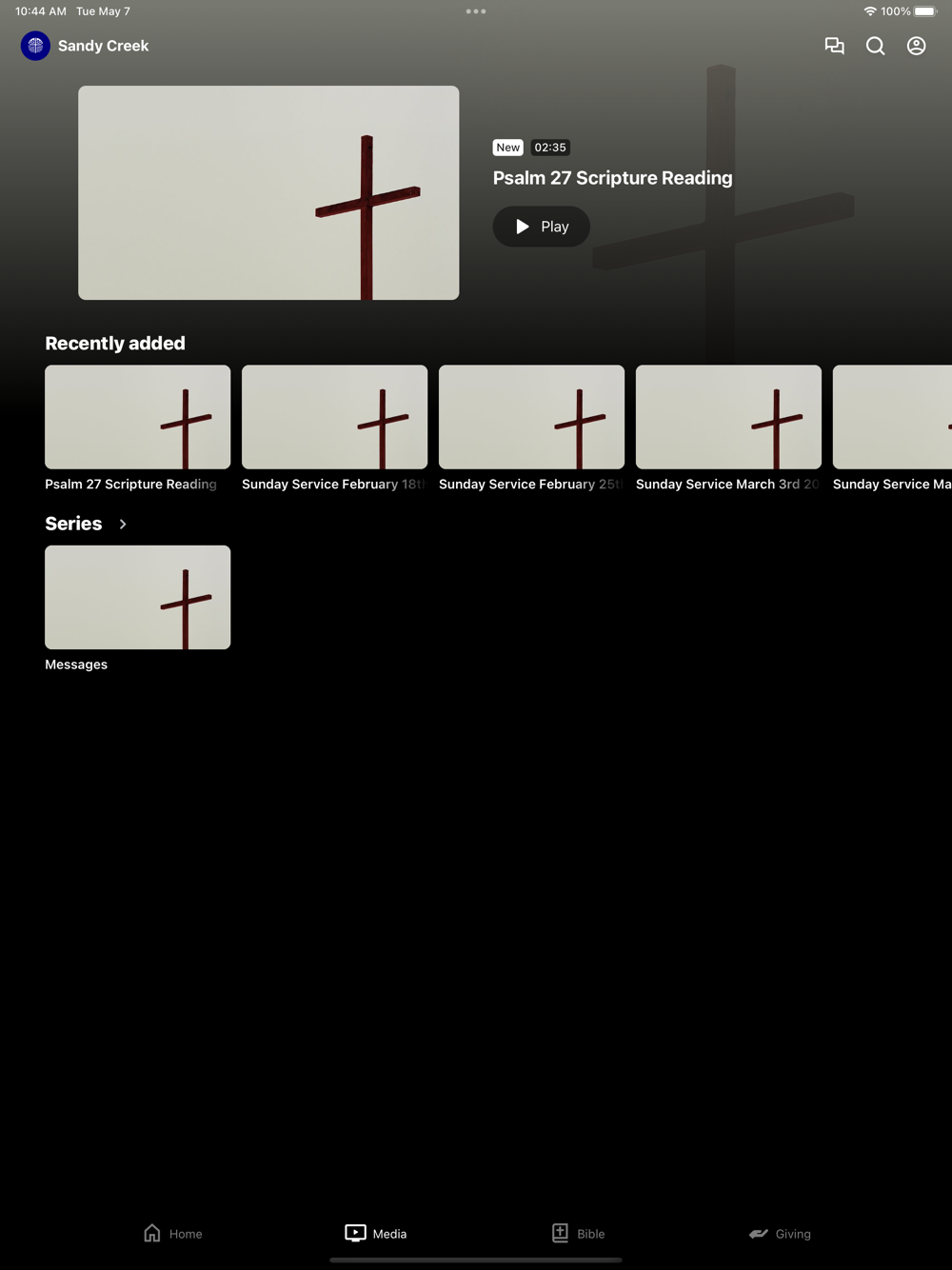
Task: Tap the 02:35 duration badge
Action: [x=550, y=148]
